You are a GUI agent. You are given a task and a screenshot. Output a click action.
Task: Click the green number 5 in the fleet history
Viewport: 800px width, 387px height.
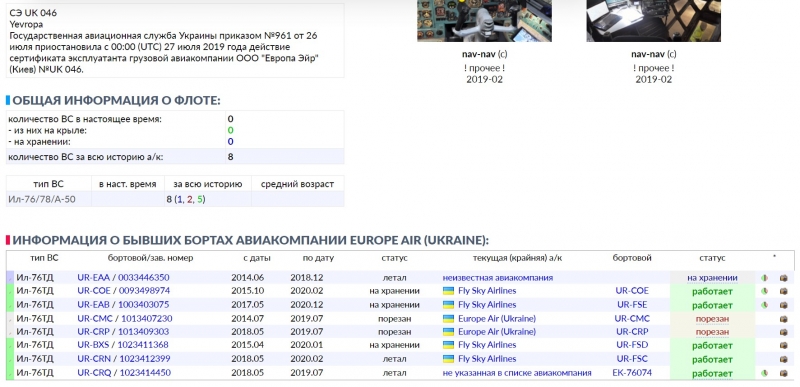pos(200,199)
